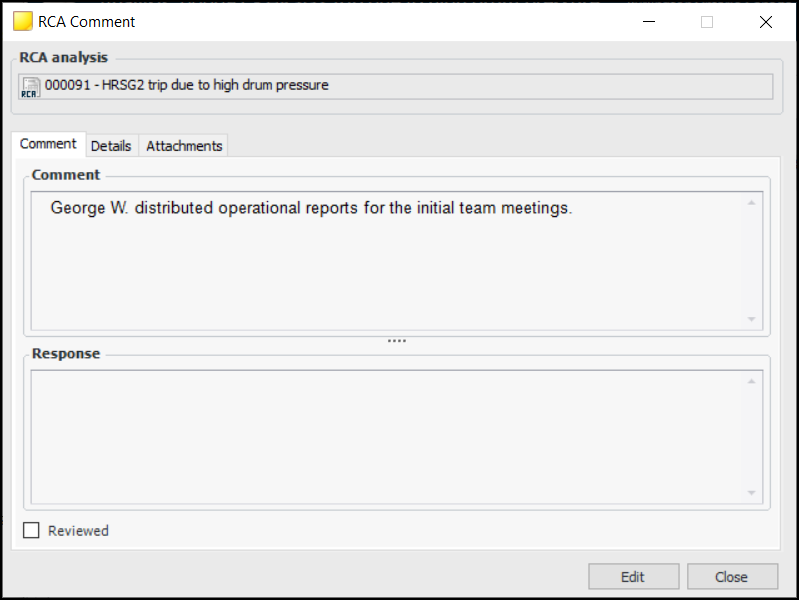Select the Comment tab
This screenshot has height=600, width=799.
48,144
